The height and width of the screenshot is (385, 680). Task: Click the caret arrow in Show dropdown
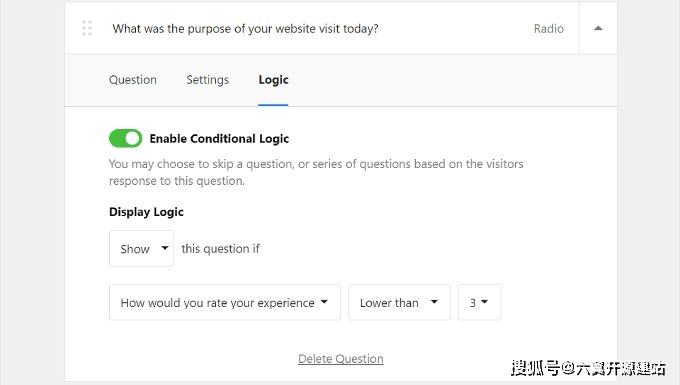point(164,248)
